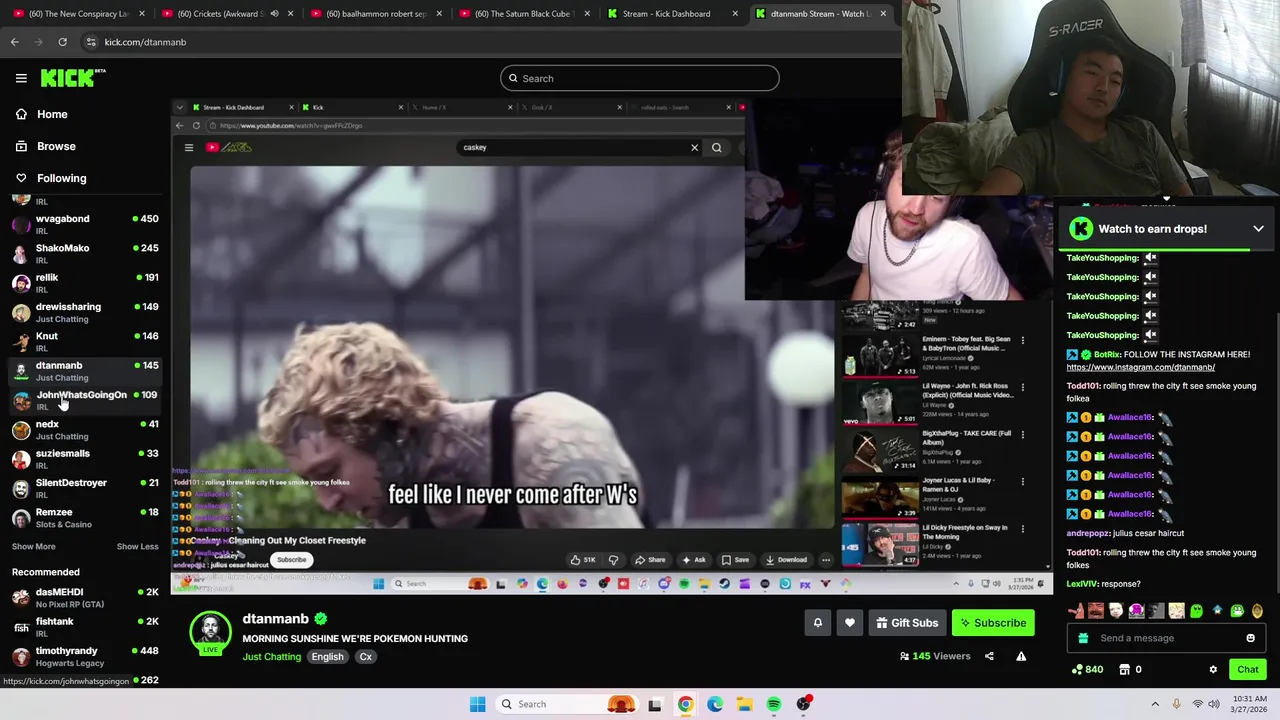Open Spotify from the taskbar

pyautogui.click(x=774, y=704)
